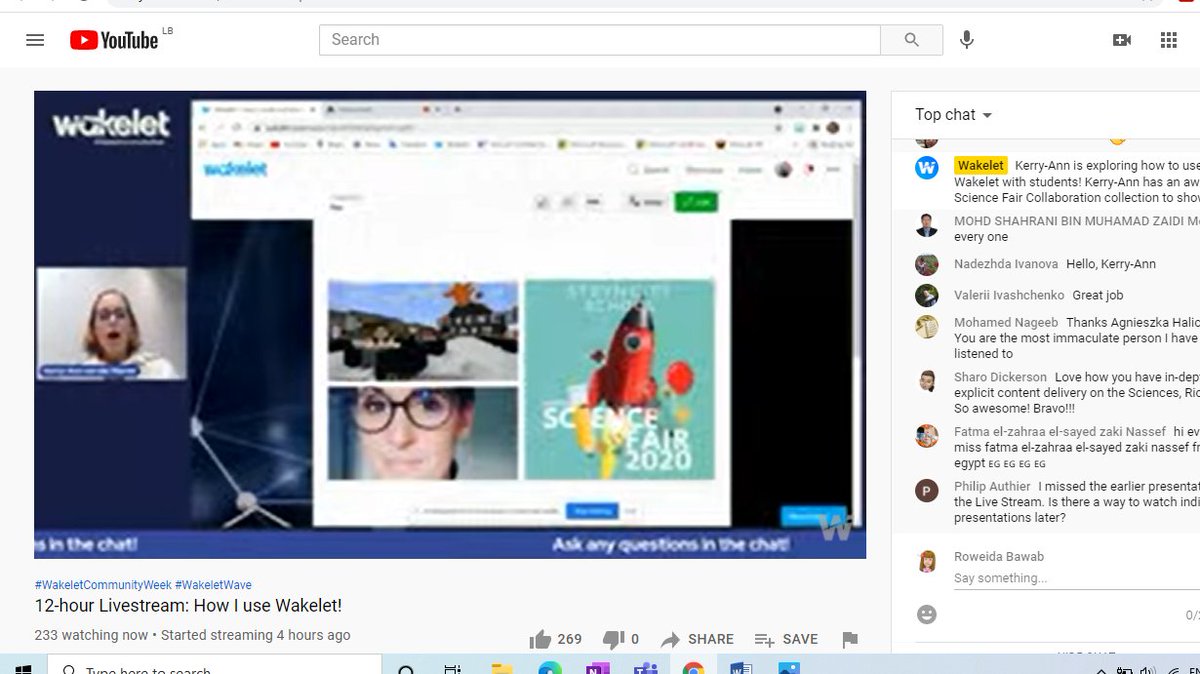The width and height of the screenshot is (1200, 674).
Task: Click the 233 watching now text
Action: click(91, 635)
